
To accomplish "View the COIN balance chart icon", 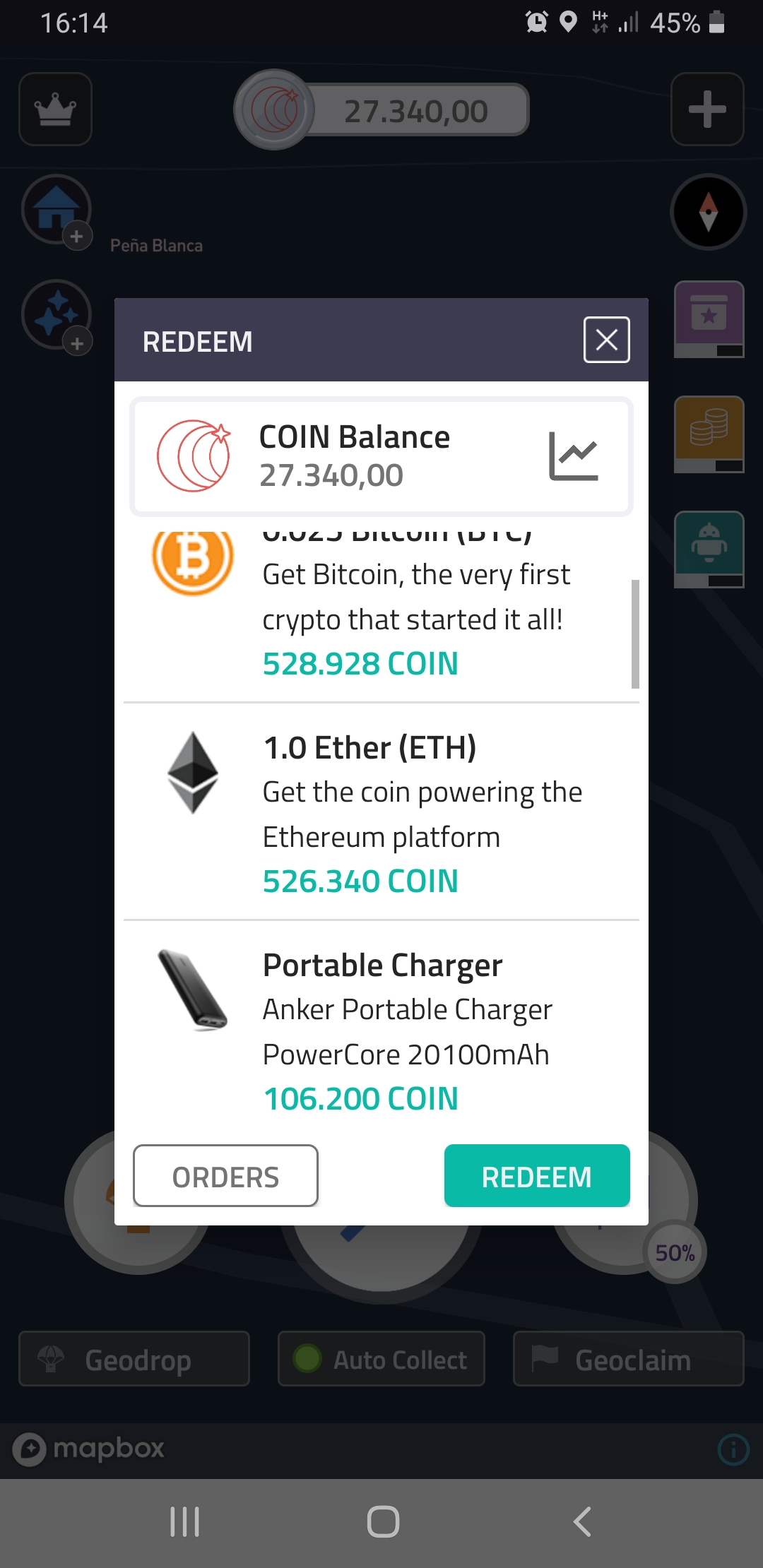I will [574, 456].
